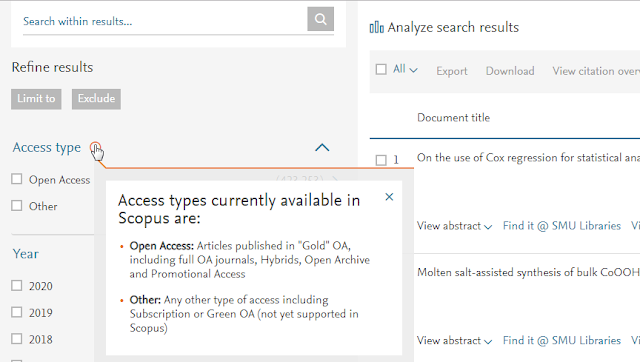Click the Exclude button
Screen dimensions: 640x362
tap(96, 99)
